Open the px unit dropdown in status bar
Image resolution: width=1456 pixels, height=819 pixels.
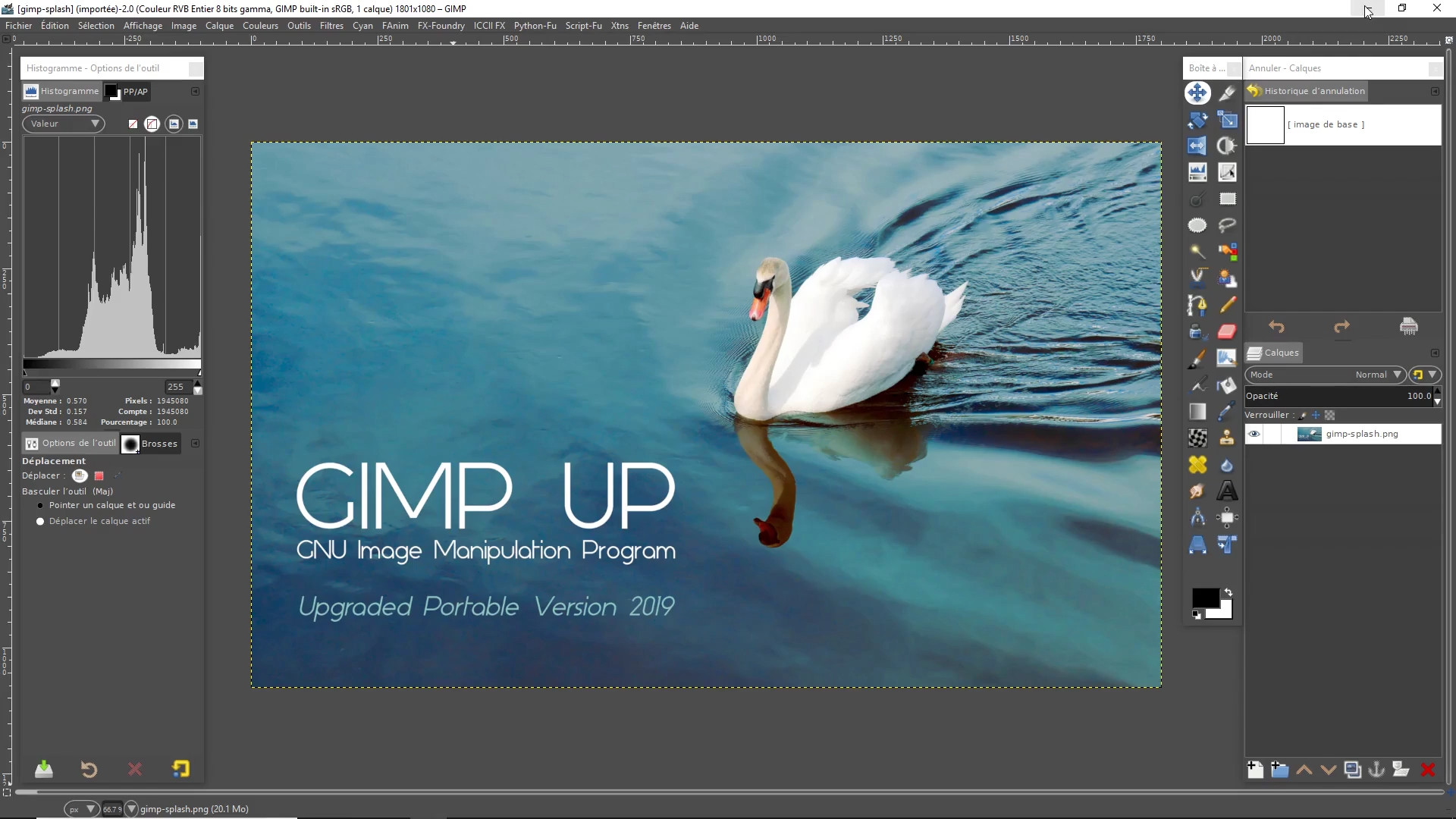(x=80, y=809)
